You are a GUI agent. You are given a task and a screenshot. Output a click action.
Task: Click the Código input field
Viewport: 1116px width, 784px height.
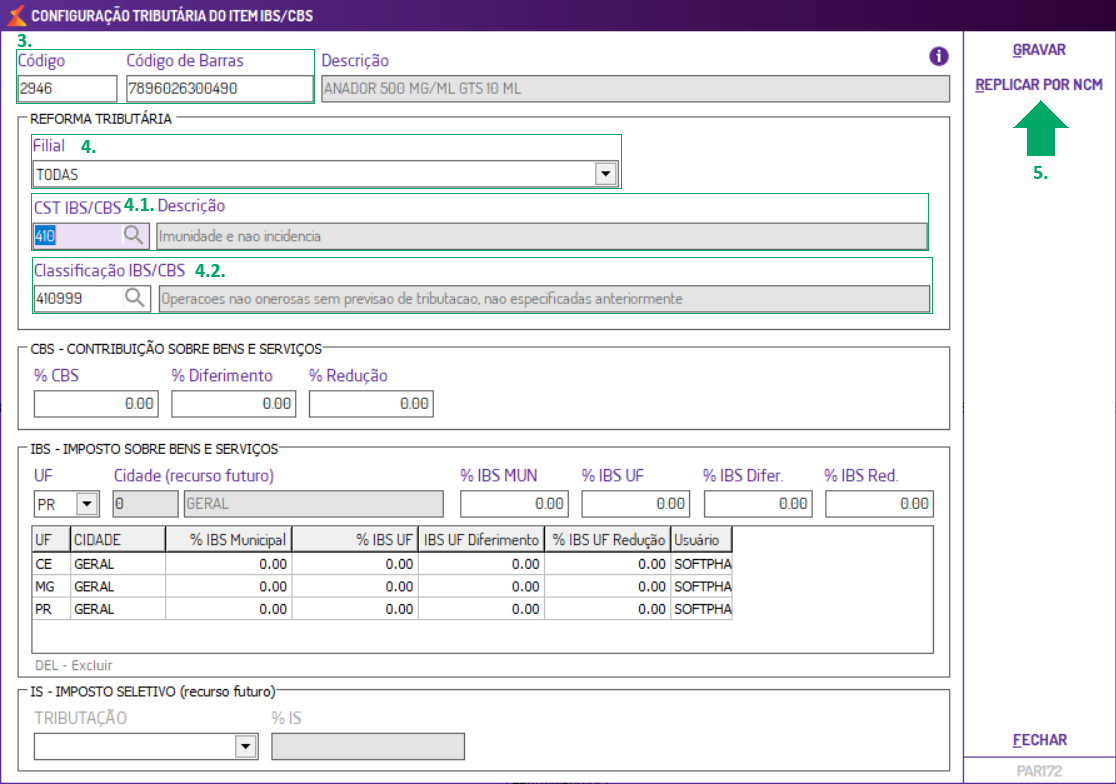pos(67,89)
